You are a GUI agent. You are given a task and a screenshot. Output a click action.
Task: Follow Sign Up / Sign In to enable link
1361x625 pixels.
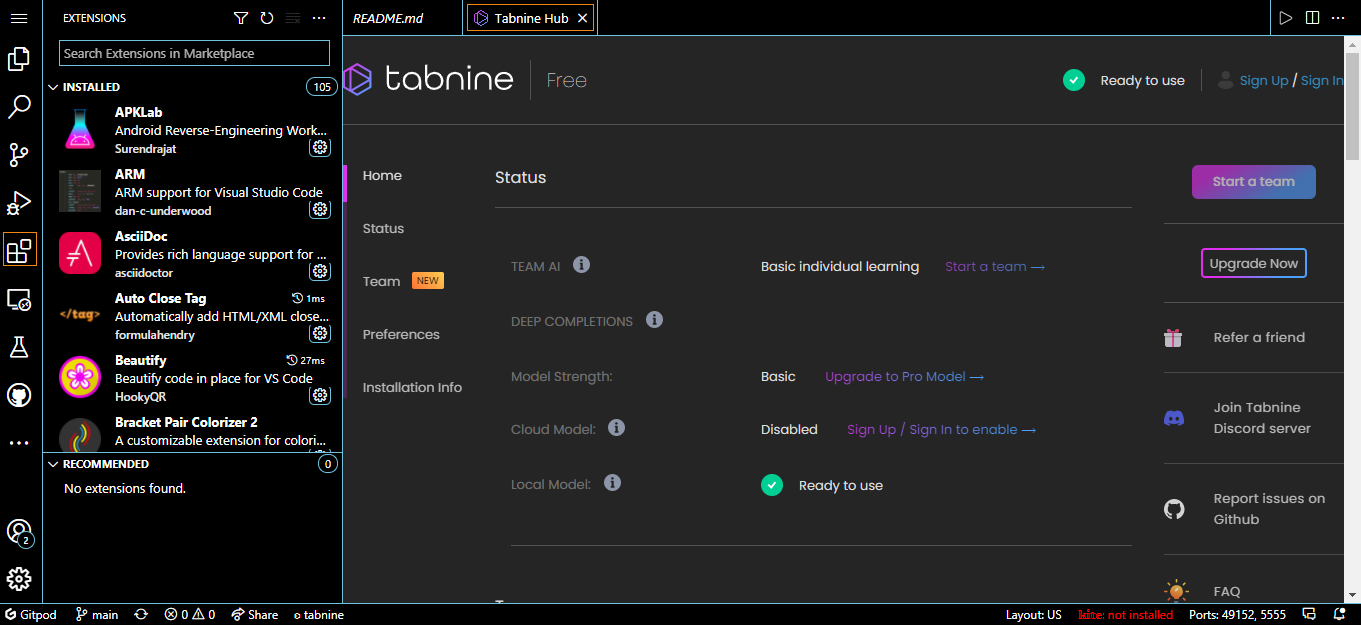pos(941,429)
